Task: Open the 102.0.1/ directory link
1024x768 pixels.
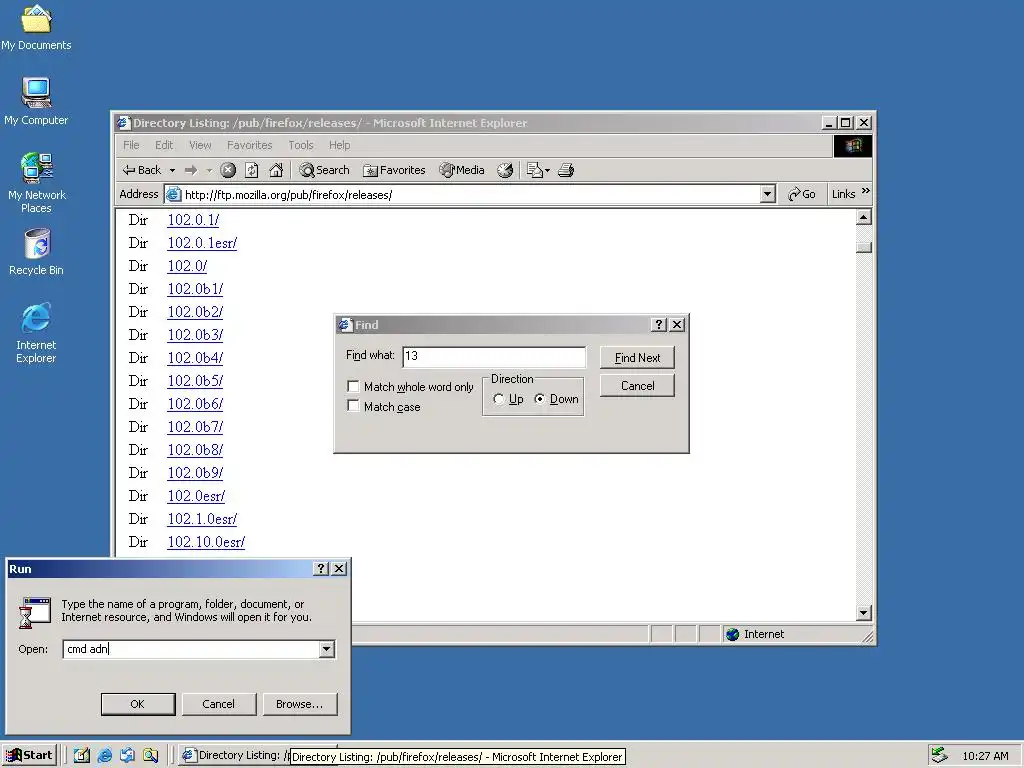Action: click(193, 220)
